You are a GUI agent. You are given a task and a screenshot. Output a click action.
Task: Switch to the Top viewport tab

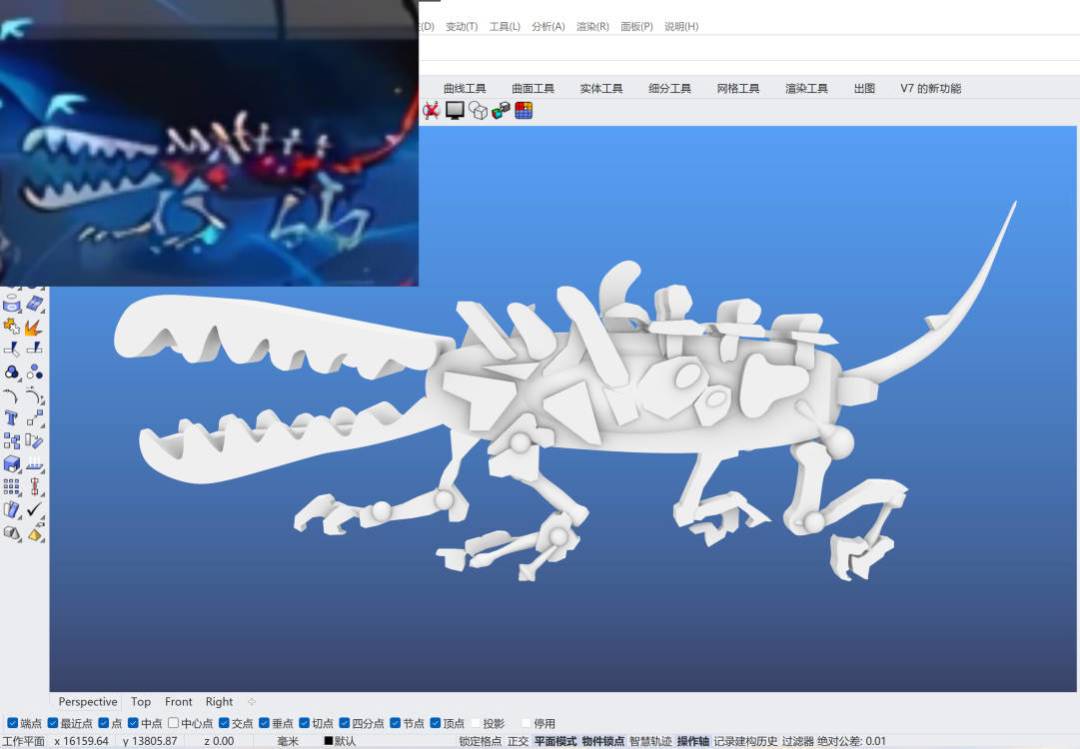[141, 701]
